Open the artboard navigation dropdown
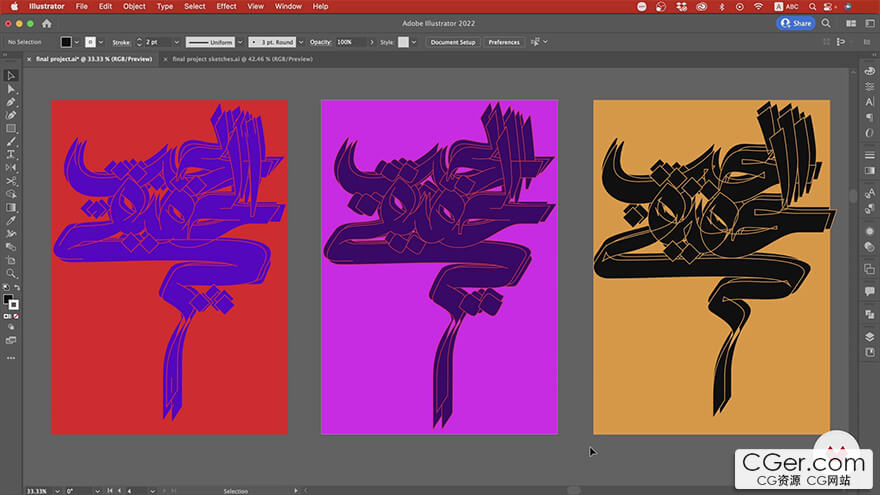 coord(152,491)
